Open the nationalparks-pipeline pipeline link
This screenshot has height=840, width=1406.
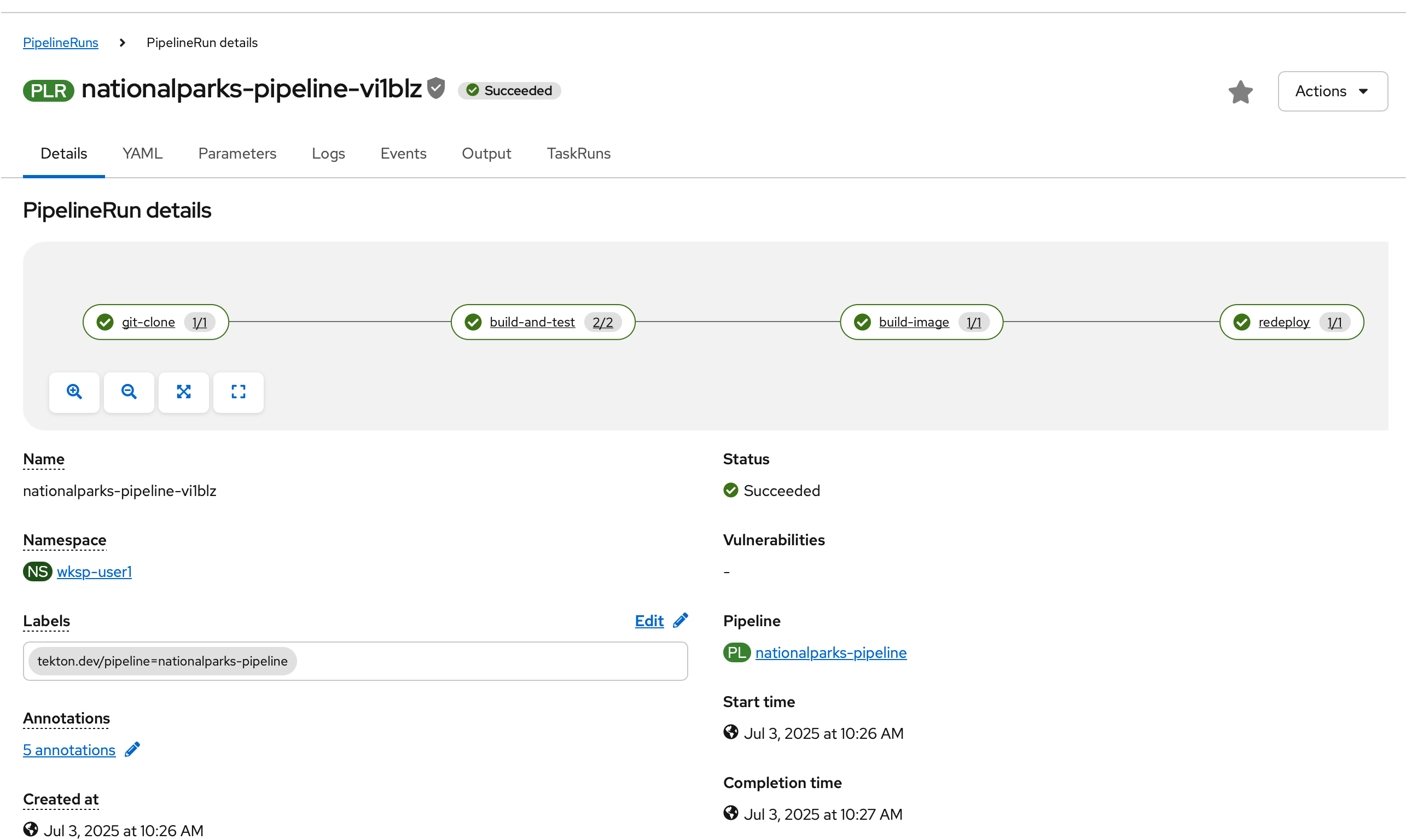click(830, 652)
